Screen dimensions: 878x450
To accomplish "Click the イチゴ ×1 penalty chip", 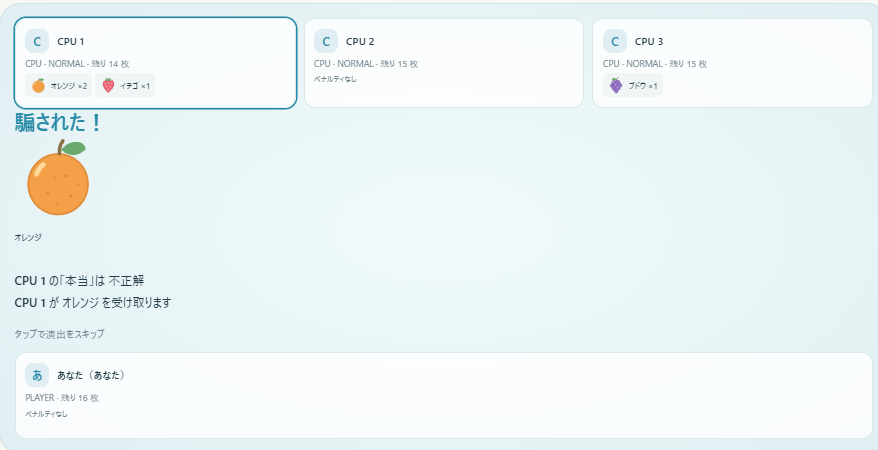I will point(125,86).
